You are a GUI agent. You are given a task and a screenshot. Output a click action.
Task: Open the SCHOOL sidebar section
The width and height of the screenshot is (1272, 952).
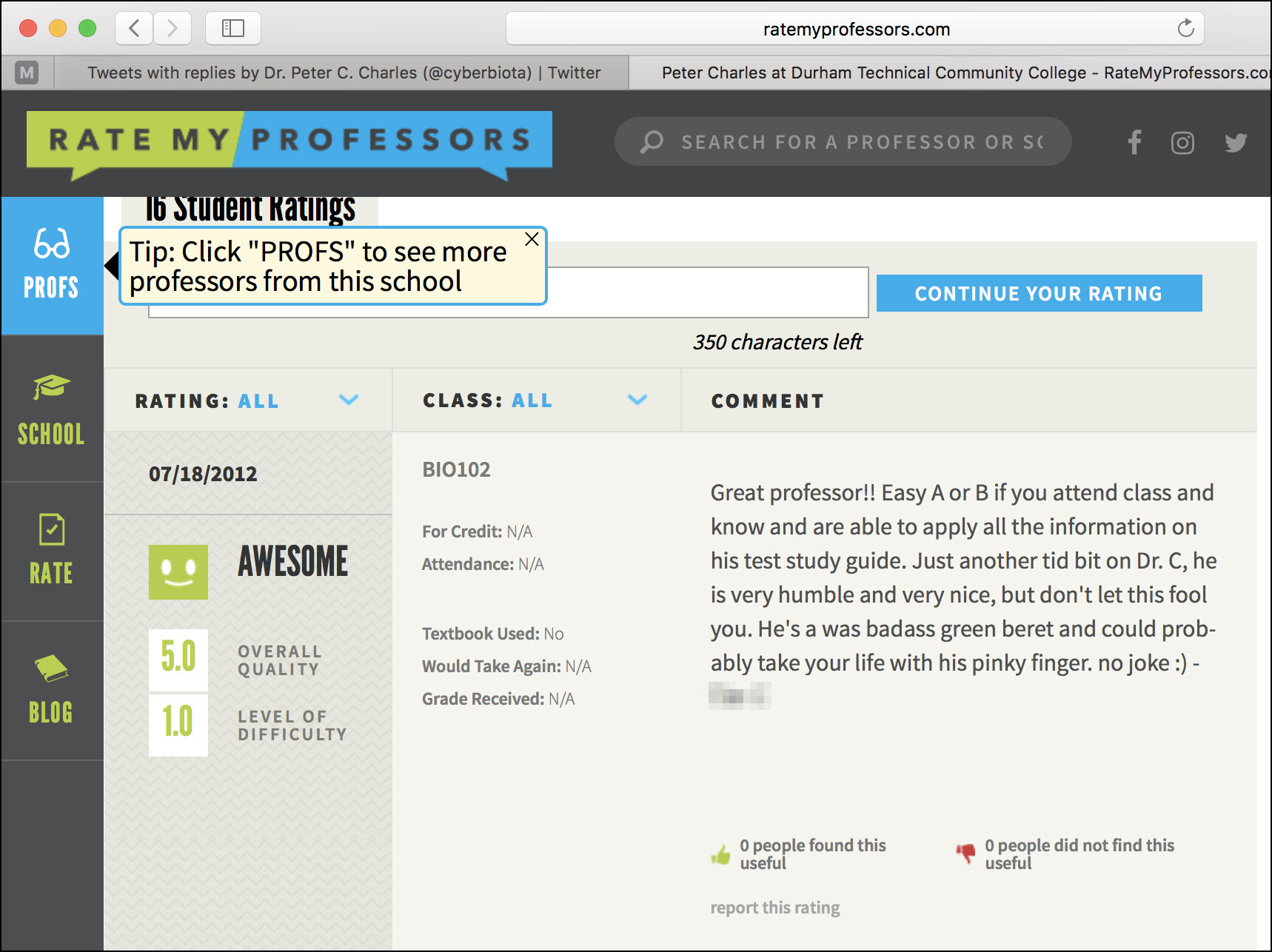pyautogui.click(x=52, y=409)
